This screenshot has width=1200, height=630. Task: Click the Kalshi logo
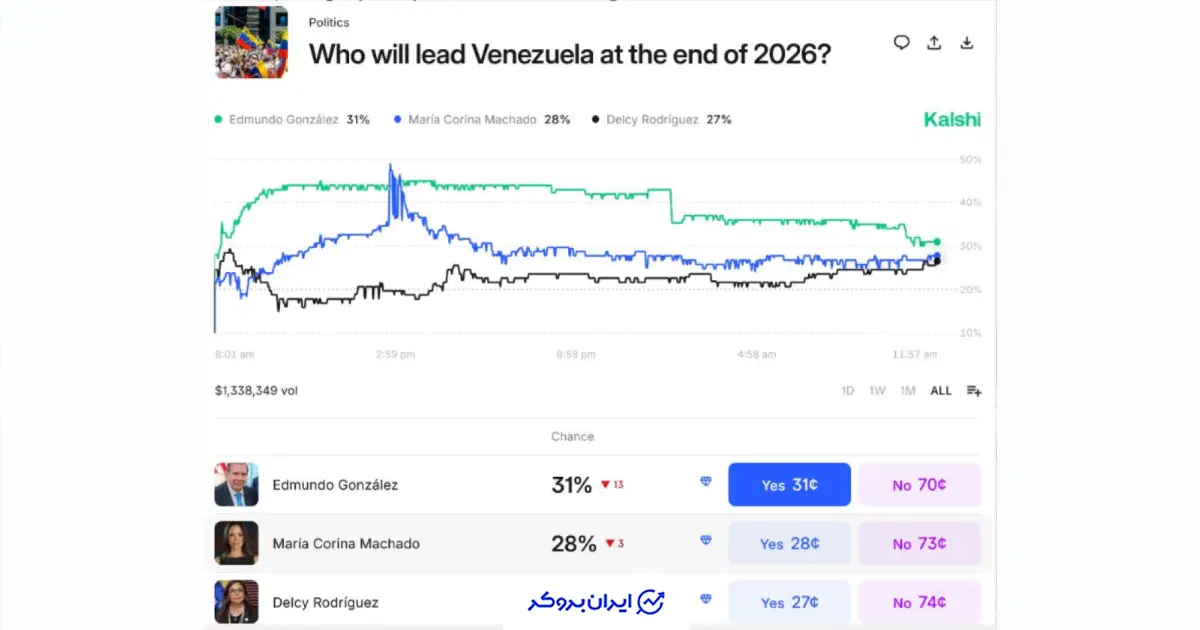click(x=952, y=120)
